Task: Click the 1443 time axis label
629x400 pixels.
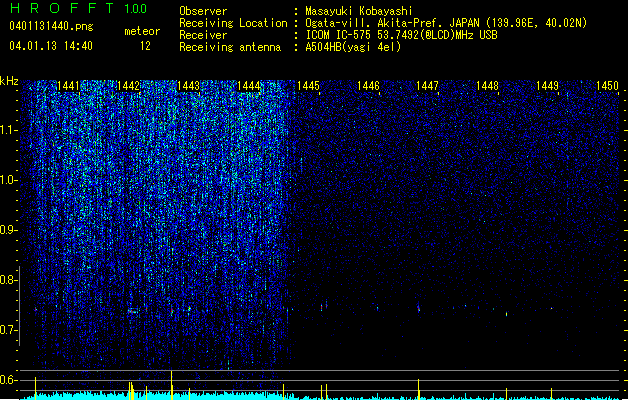Action: [188, 86]
